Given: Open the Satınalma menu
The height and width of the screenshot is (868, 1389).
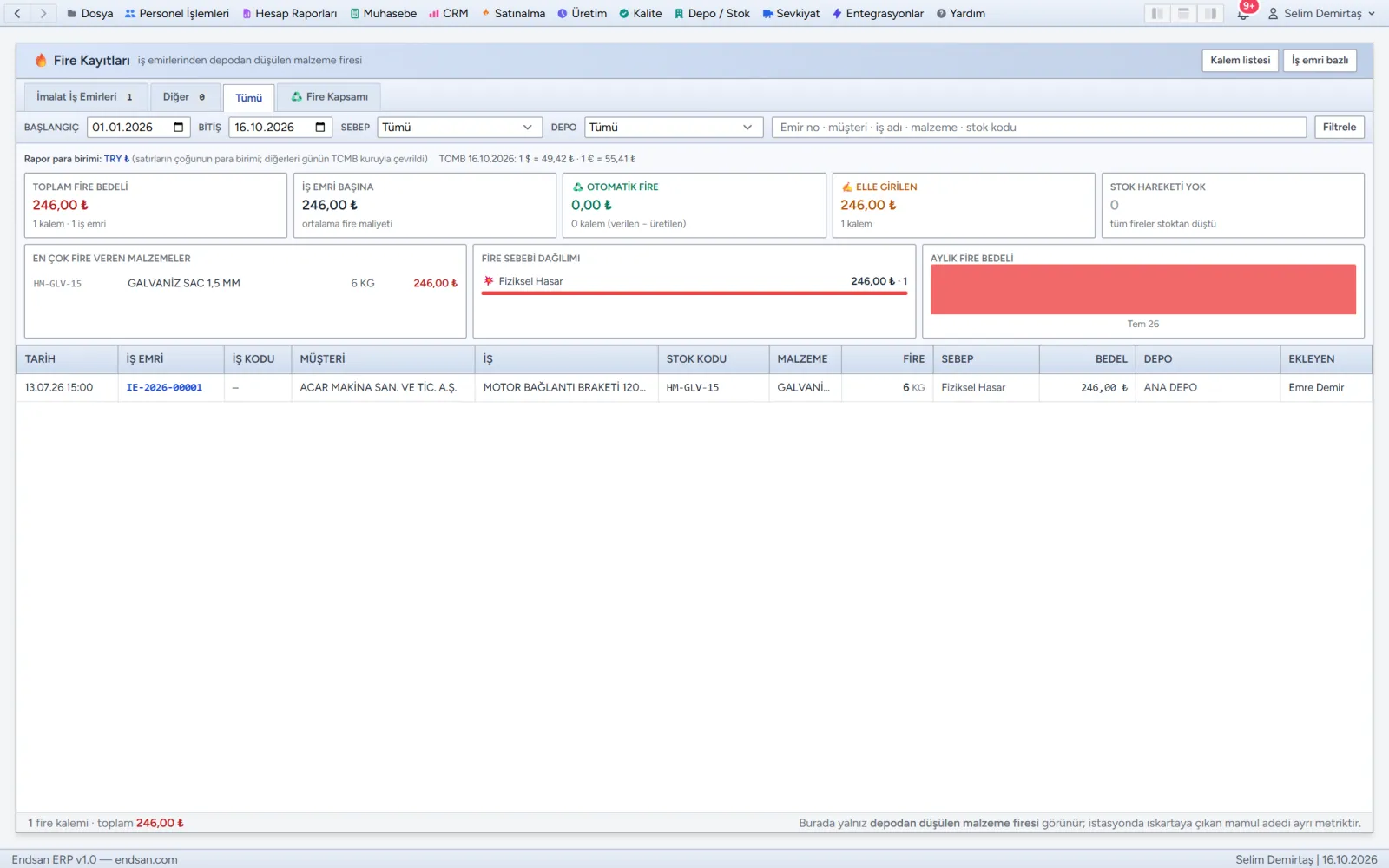Looking at the screenshot, I should (x=513, y=13).
